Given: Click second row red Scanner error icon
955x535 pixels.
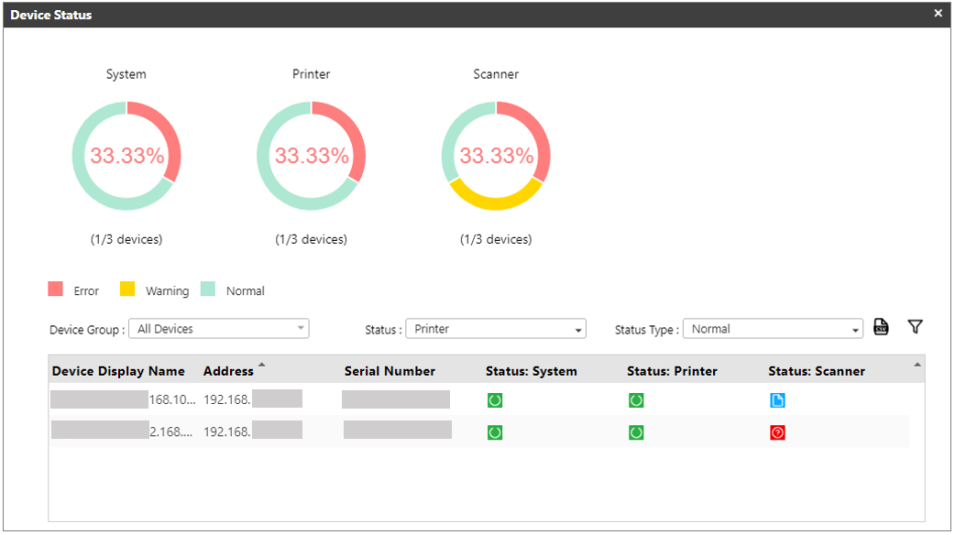Looking at the screenshot, I should (777, 433).
